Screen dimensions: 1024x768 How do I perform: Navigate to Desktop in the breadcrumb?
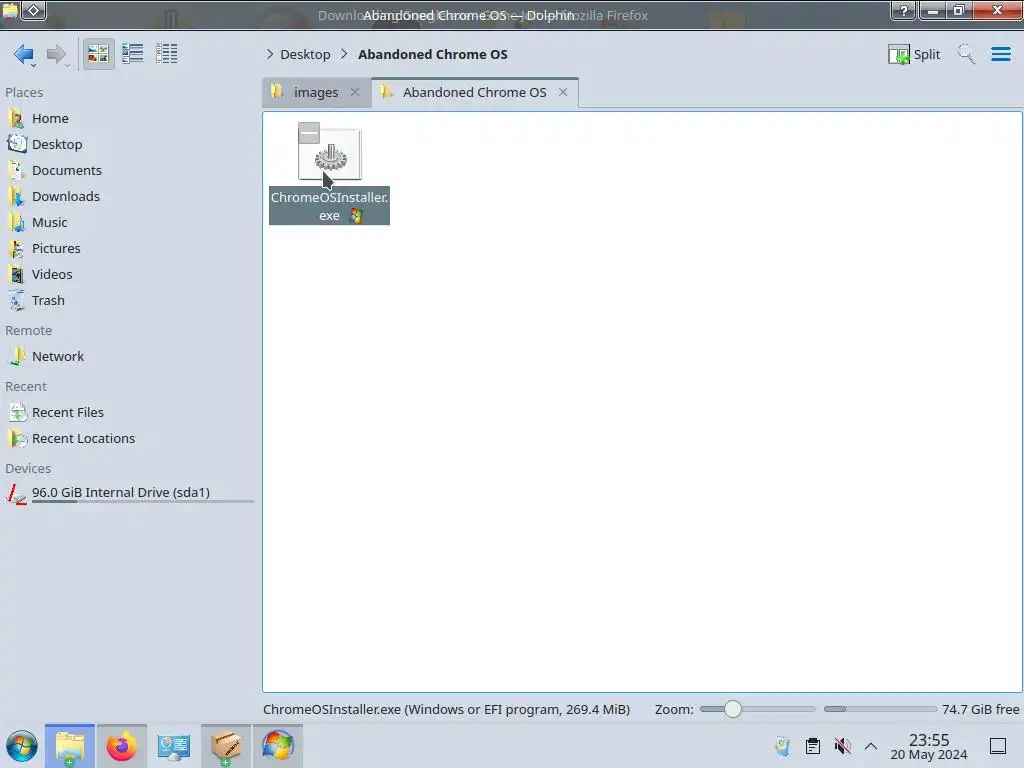305,54
